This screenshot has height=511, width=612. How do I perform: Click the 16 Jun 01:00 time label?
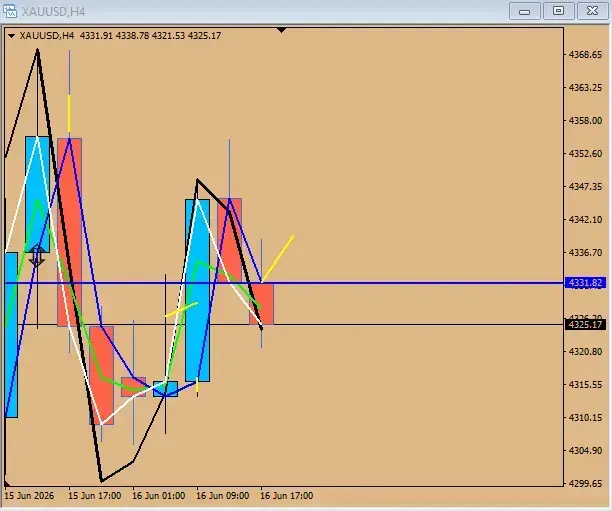pyautogui.click(x=158, y=496)
